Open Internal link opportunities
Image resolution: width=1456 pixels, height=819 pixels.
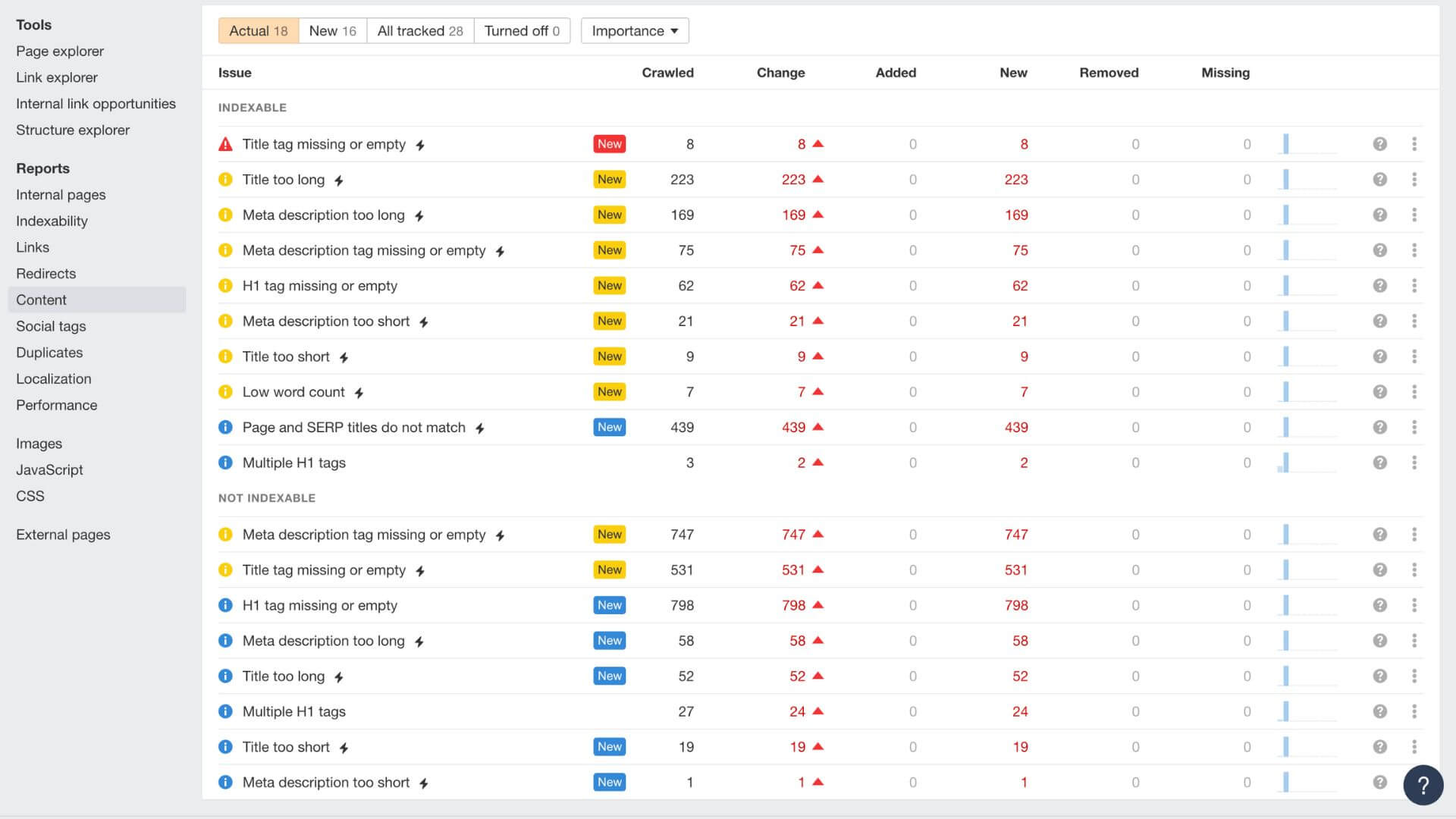click(x=96, y=104)
